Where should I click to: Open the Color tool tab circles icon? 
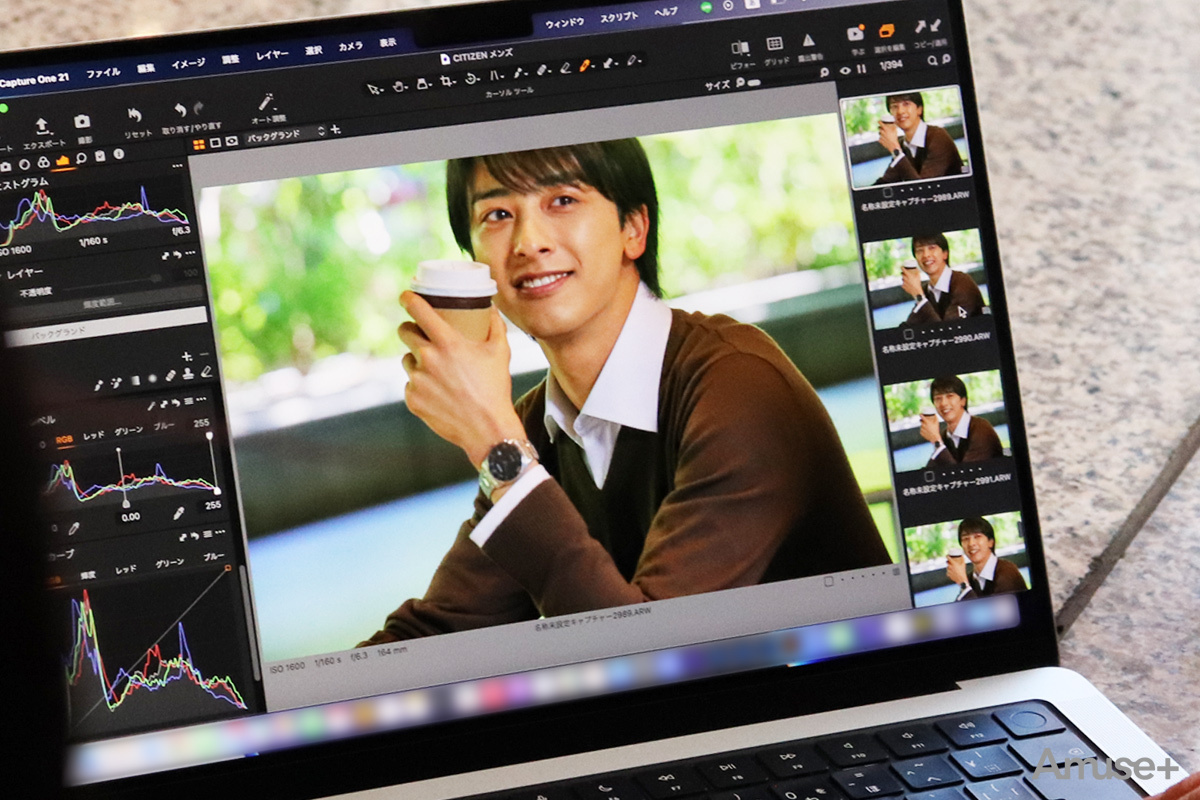(x=43, y=163)
